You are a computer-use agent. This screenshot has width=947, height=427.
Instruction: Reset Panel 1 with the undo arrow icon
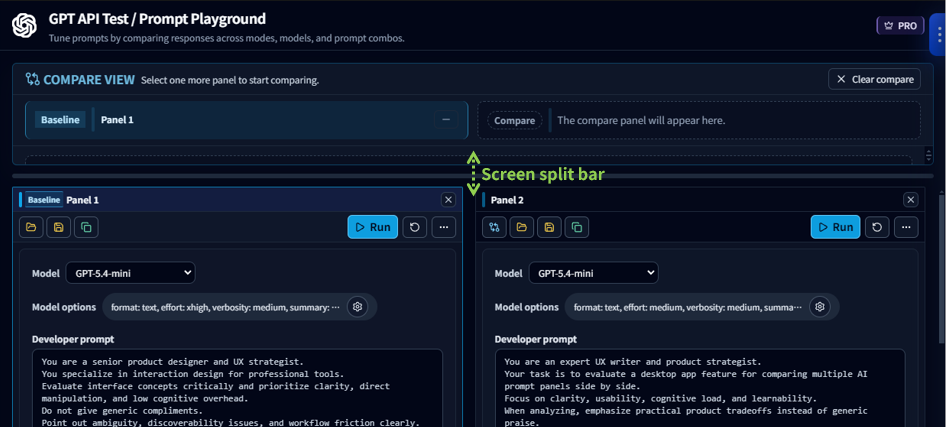[414, 227]
